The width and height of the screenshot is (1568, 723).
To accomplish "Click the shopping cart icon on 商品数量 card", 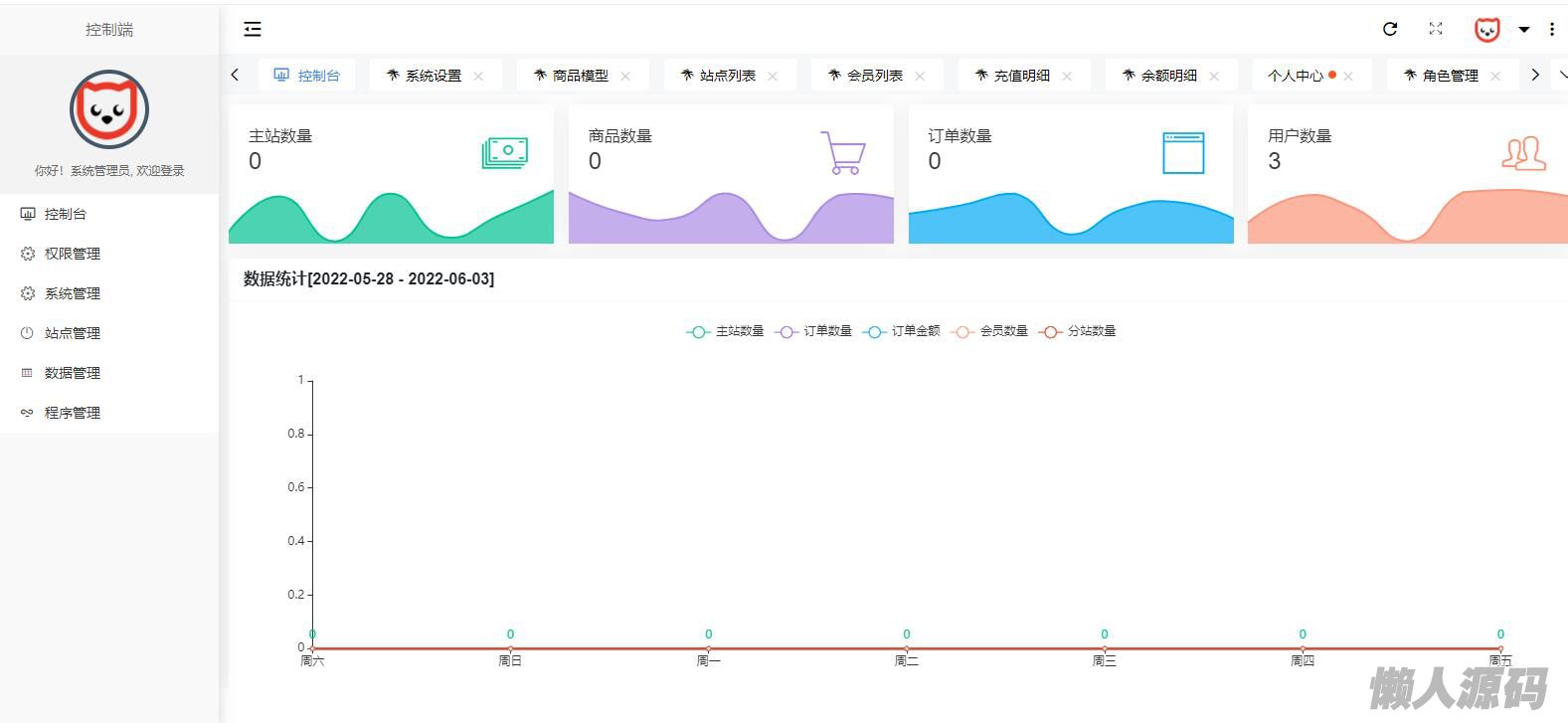I will coord(843,153).
